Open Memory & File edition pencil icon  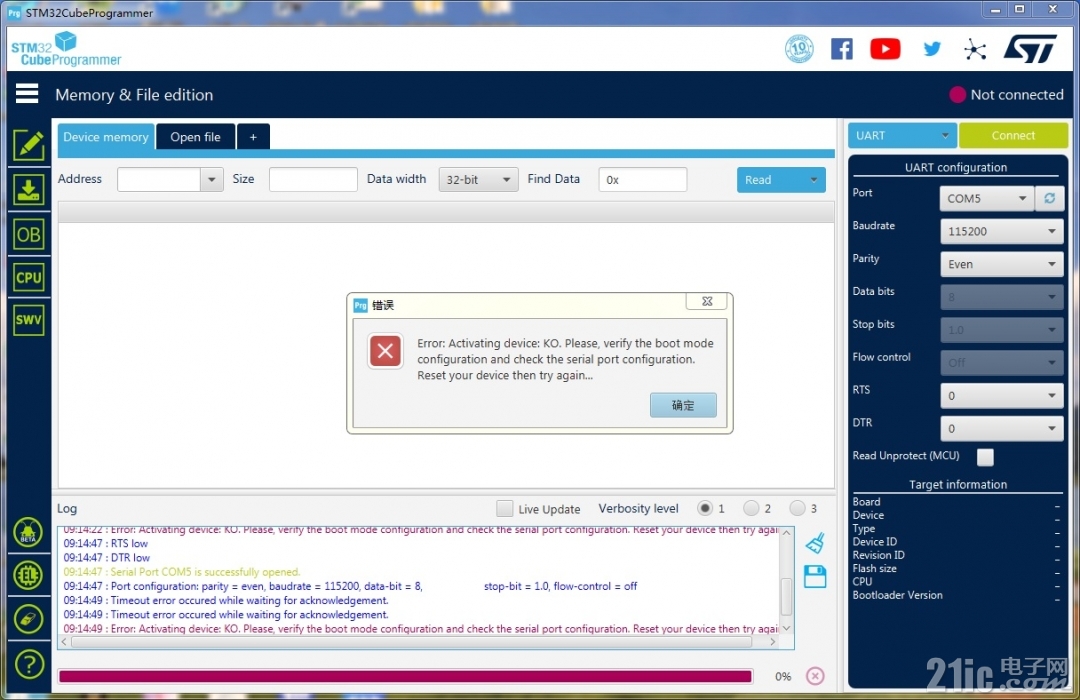click(28, 145)
